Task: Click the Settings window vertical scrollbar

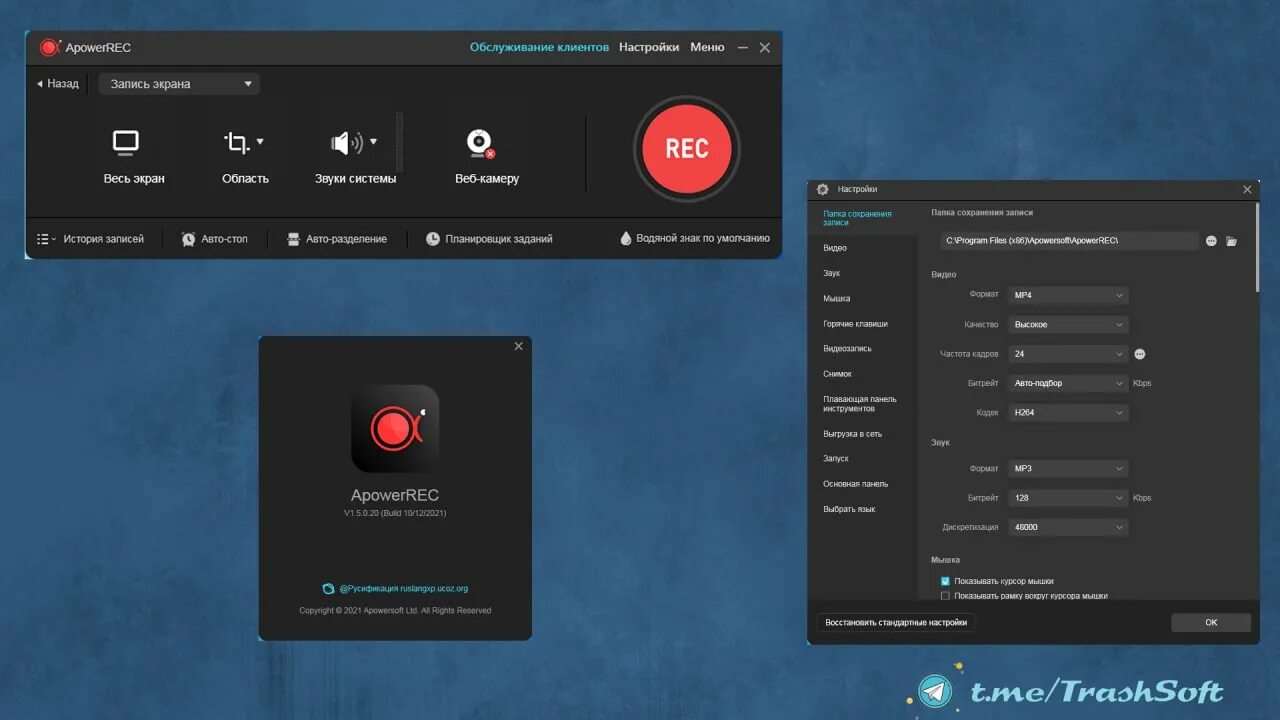Action: coord(1257,247)
